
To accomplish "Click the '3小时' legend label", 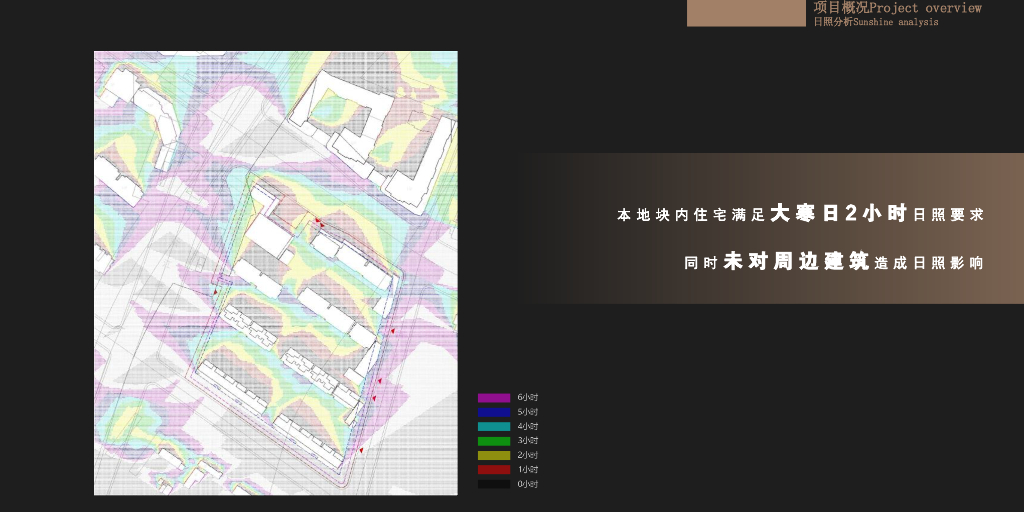I will point(528,441).
